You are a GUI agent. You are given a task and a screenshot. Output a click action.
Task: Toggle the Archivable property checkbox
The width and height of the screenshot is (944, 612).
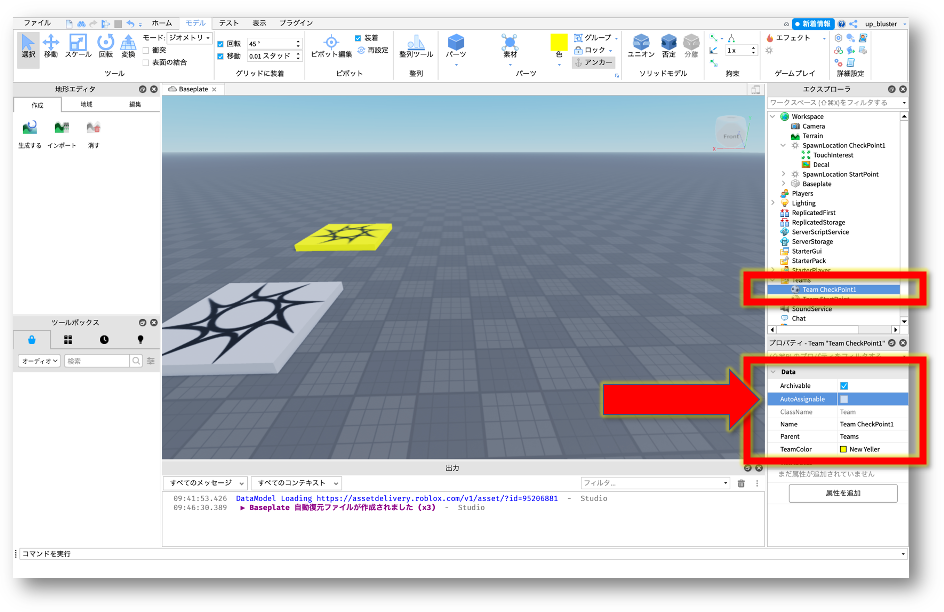click(844, 386)
